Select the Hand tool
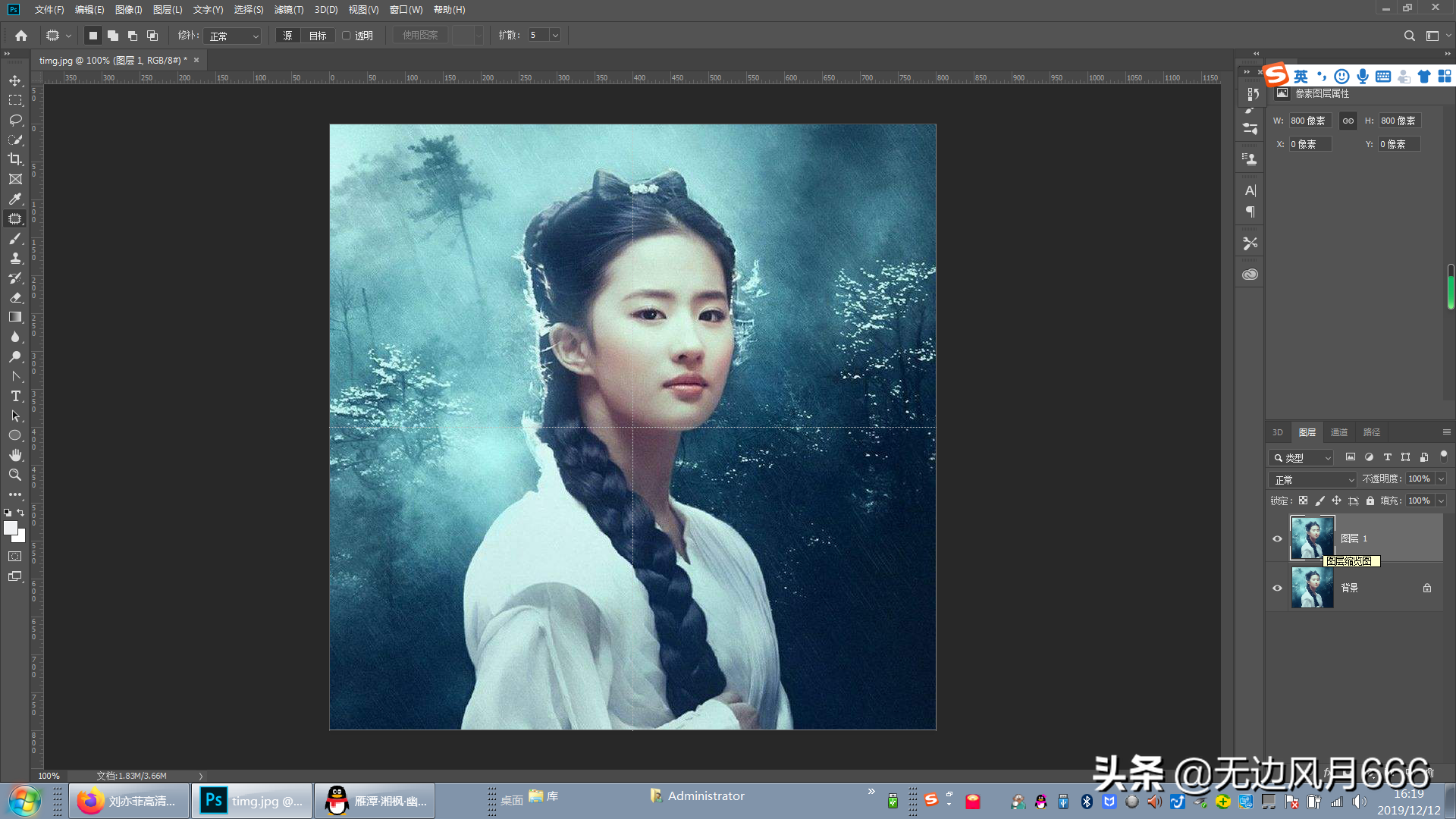 pyautogui.click(x=15, y=455)
